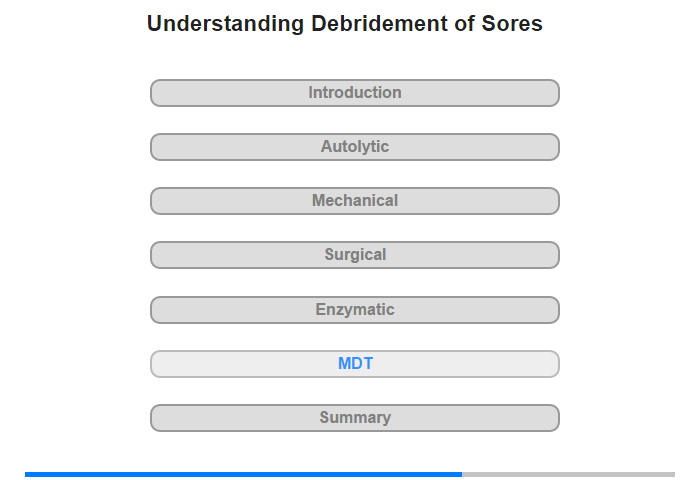700x480 pixels.
Task: Click the 'Understanding Debridement of Sores' heading
Action: click(344, 24)
